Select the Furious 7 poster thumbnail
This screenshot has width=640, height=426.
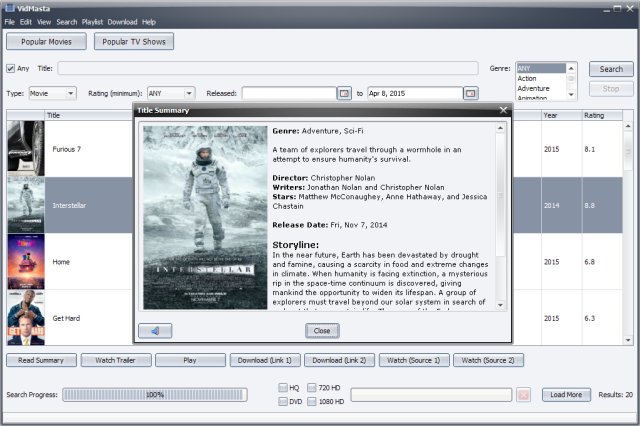click(26, 149)
